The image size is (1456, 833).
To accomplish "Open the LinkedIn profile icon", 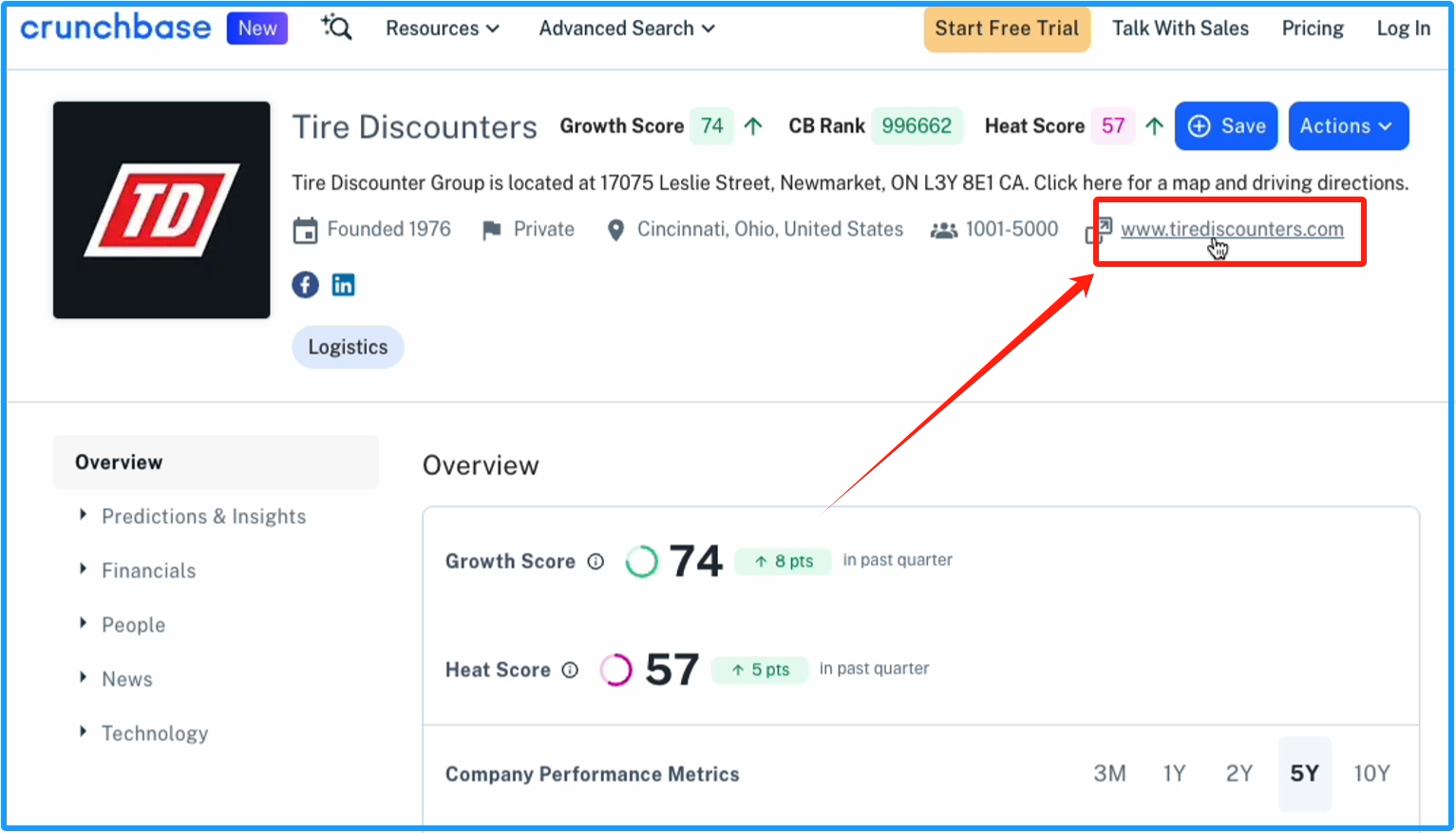I will pos(343,284).
